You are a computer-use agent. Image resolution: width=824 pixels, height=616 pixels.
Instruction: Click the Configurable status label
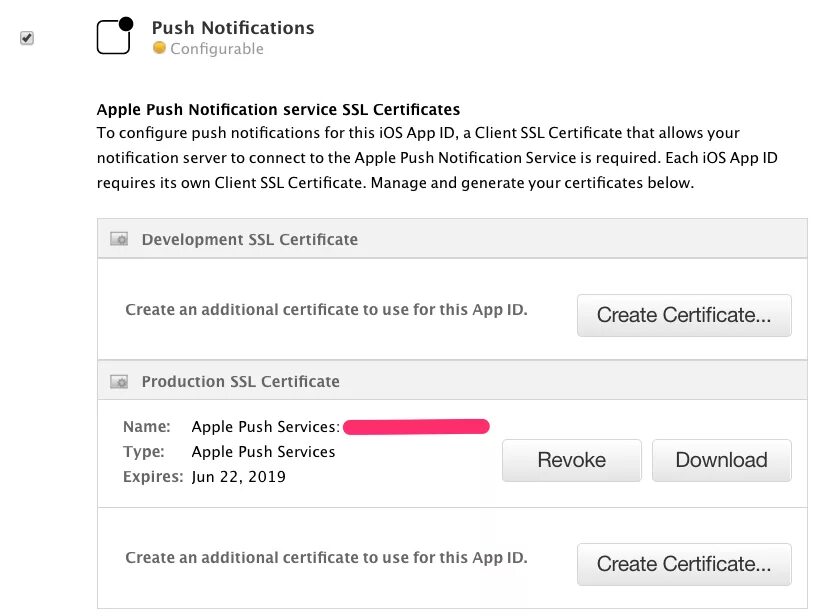tap(217, 49)
